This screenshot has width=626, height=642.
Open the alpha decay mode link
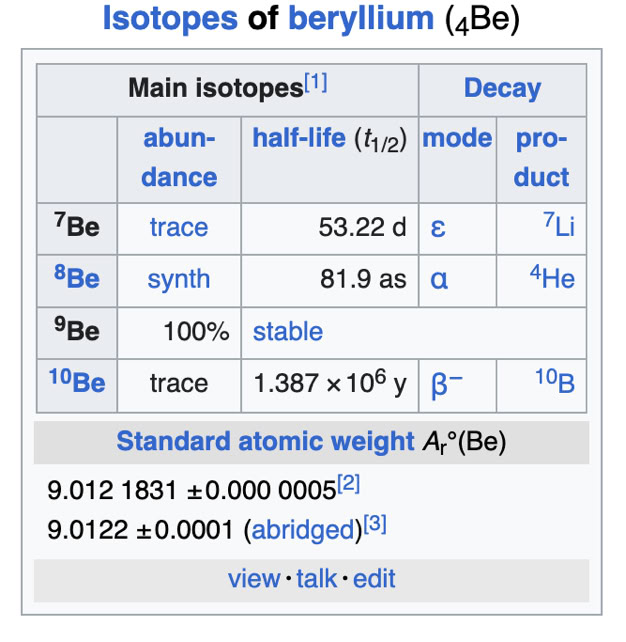[438, 281]
